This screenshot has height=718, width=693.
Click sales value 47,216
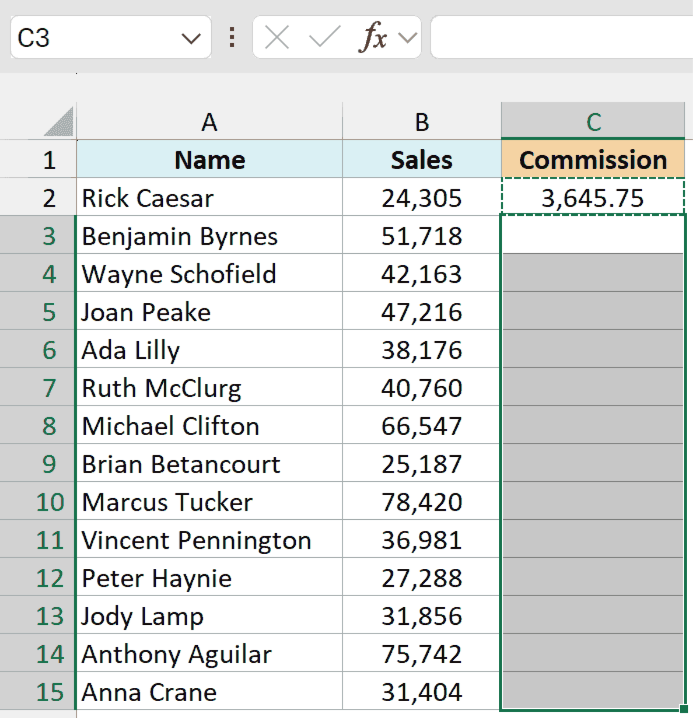point(422,311)
